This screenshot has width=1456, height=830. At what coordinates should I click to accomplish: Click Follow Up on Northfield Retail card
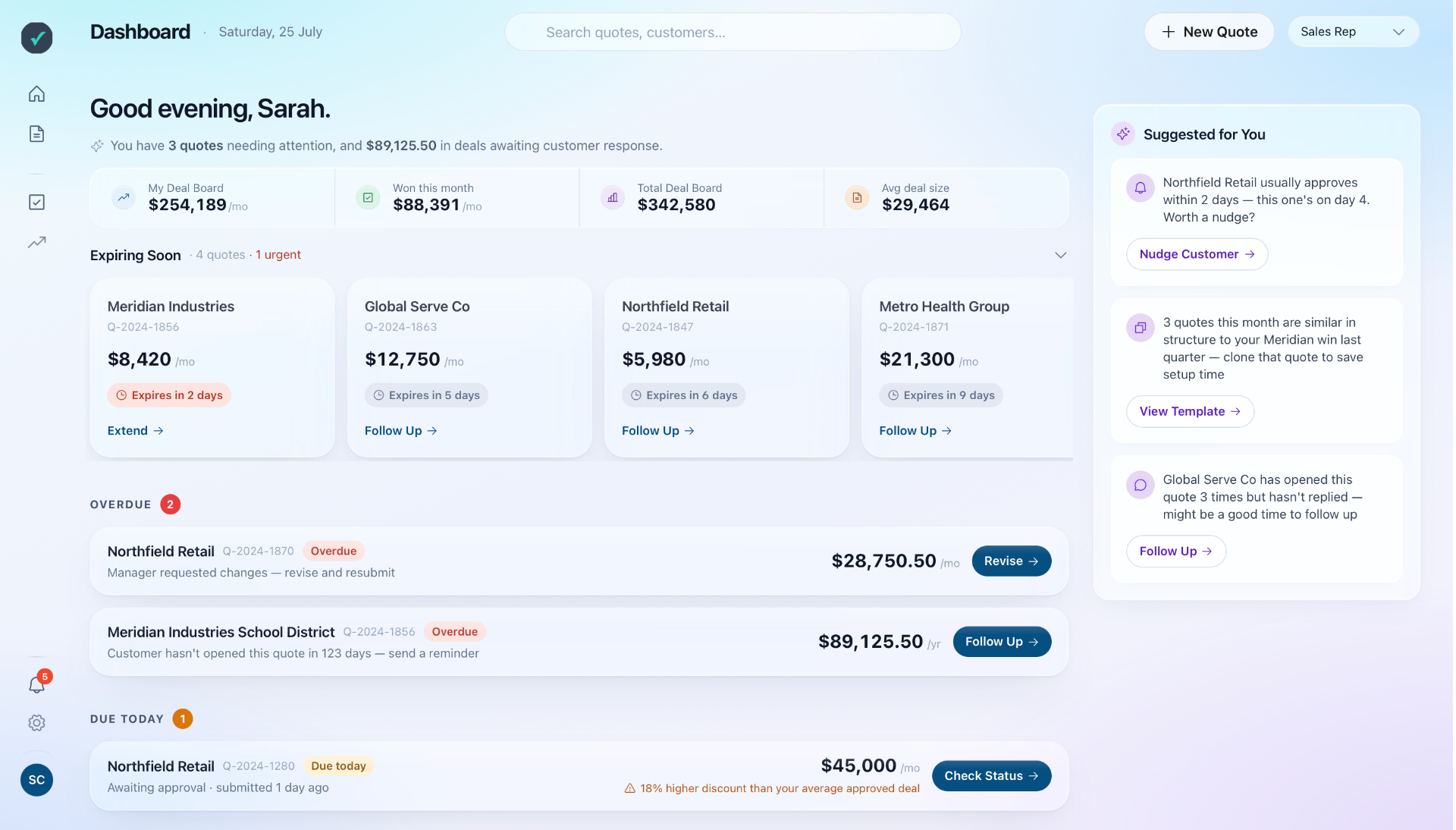pyautogui.click(x=657, y=430)
